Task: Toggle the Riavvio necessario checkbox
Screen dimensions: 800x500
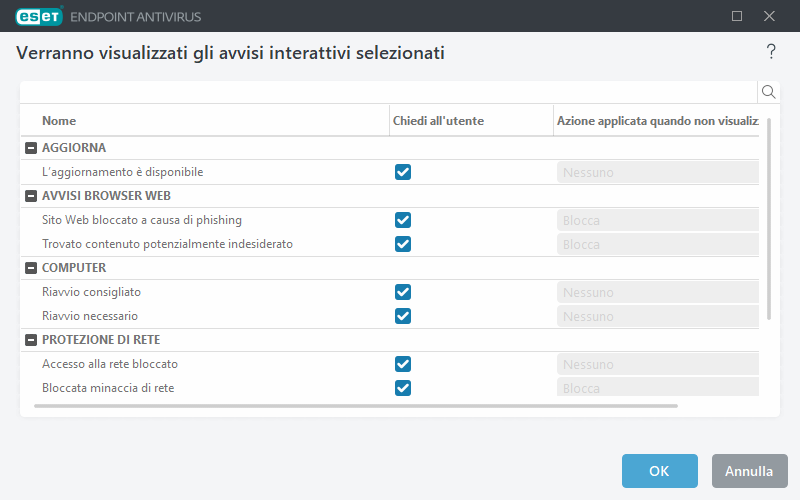Action: point(403,316)
